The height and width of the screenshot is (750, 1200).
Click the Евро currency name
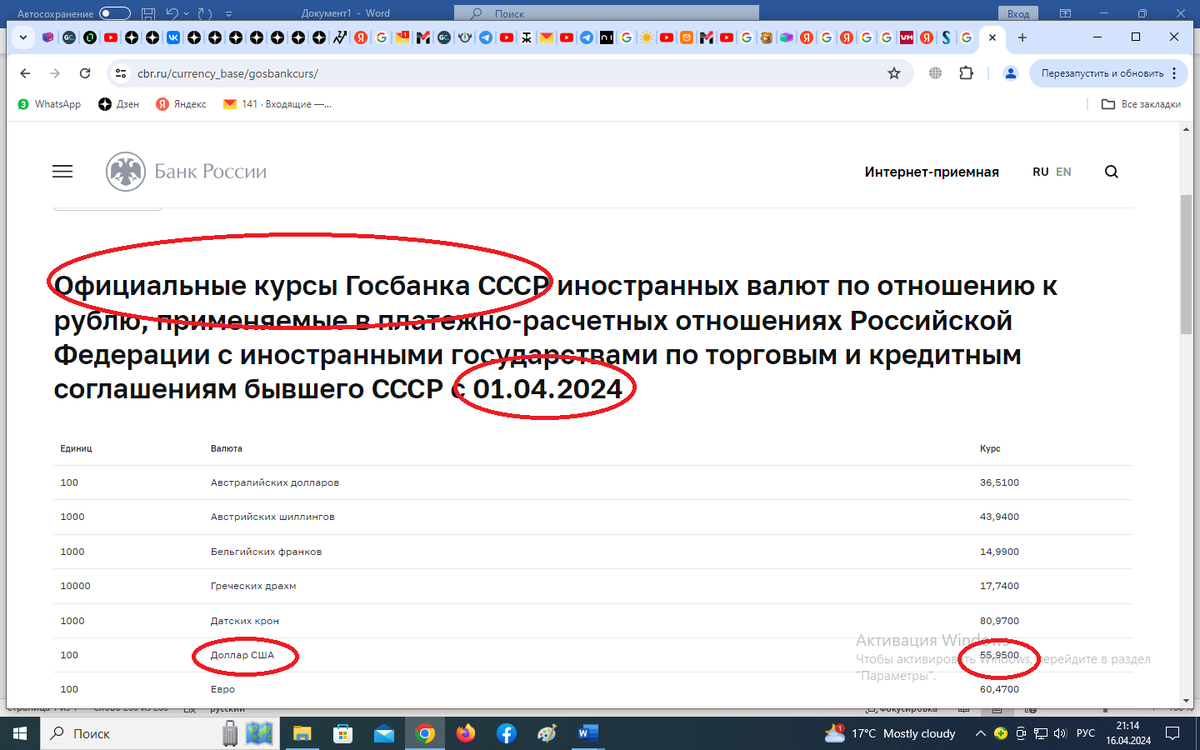click(223, 689)
